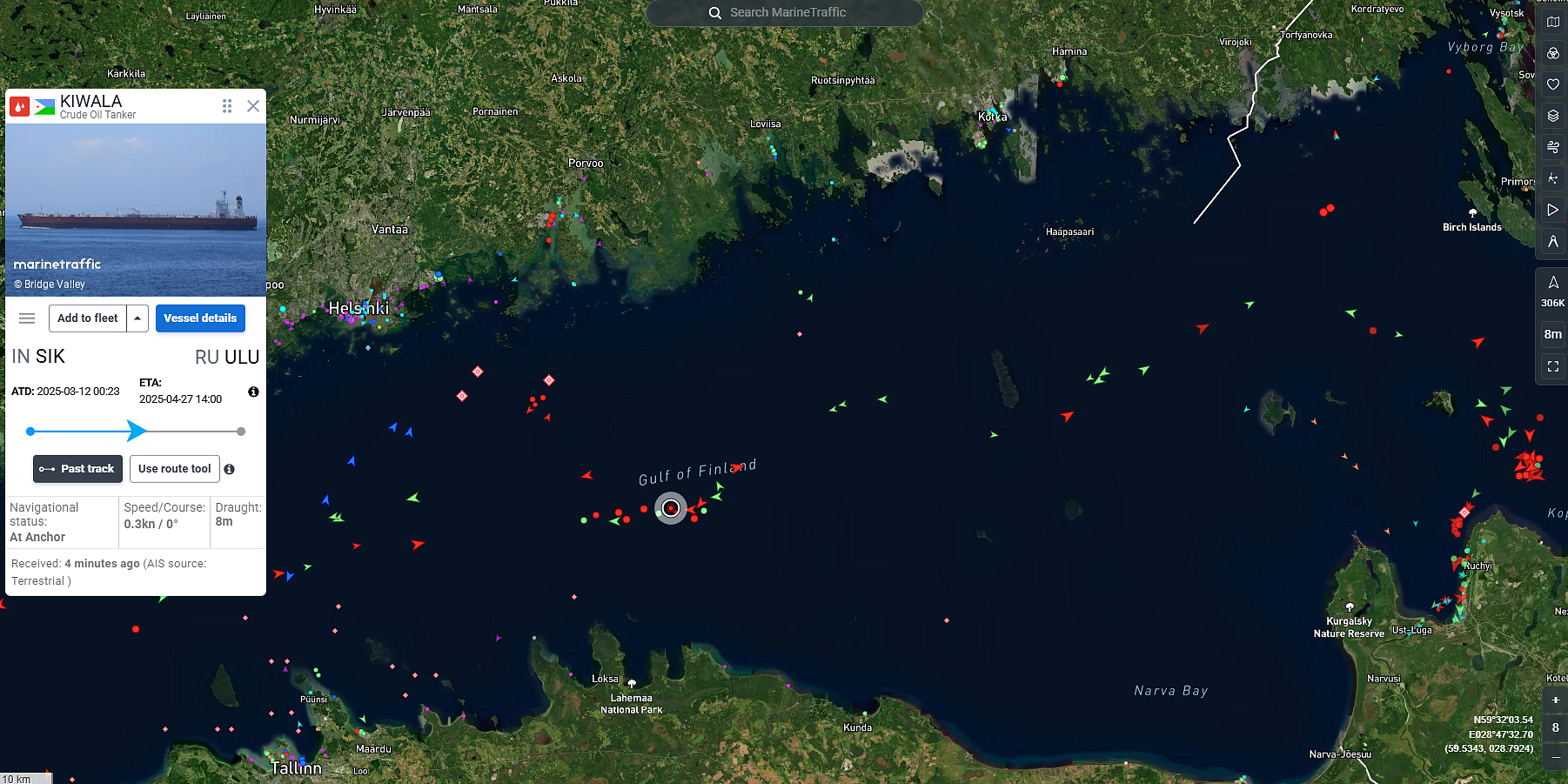Click the Vessel details button
This screenshot has width=1568, height=784.
200,318
